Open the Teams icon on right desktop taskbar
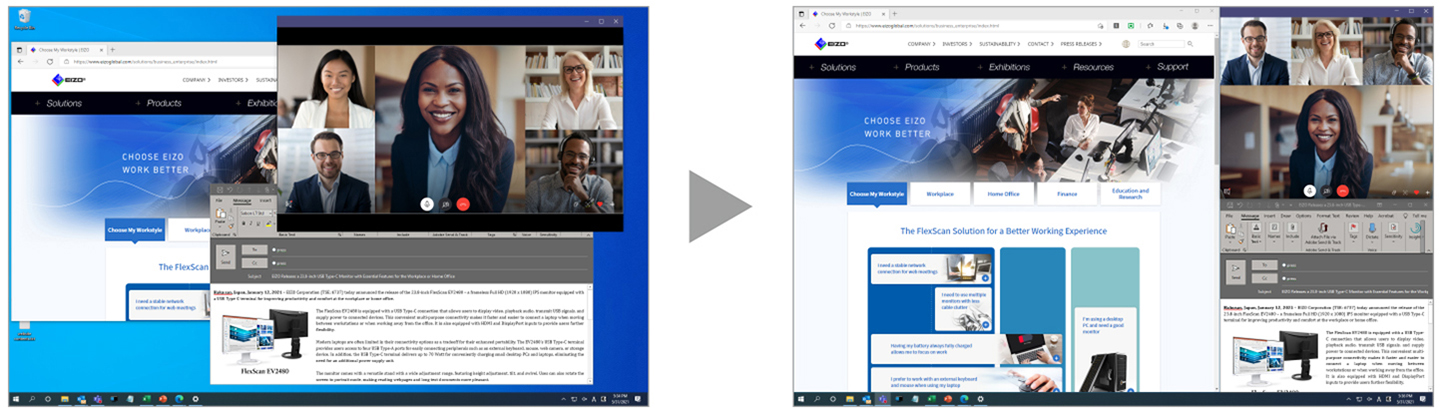This screenshot has height=414, width=1440. (882, 399)
